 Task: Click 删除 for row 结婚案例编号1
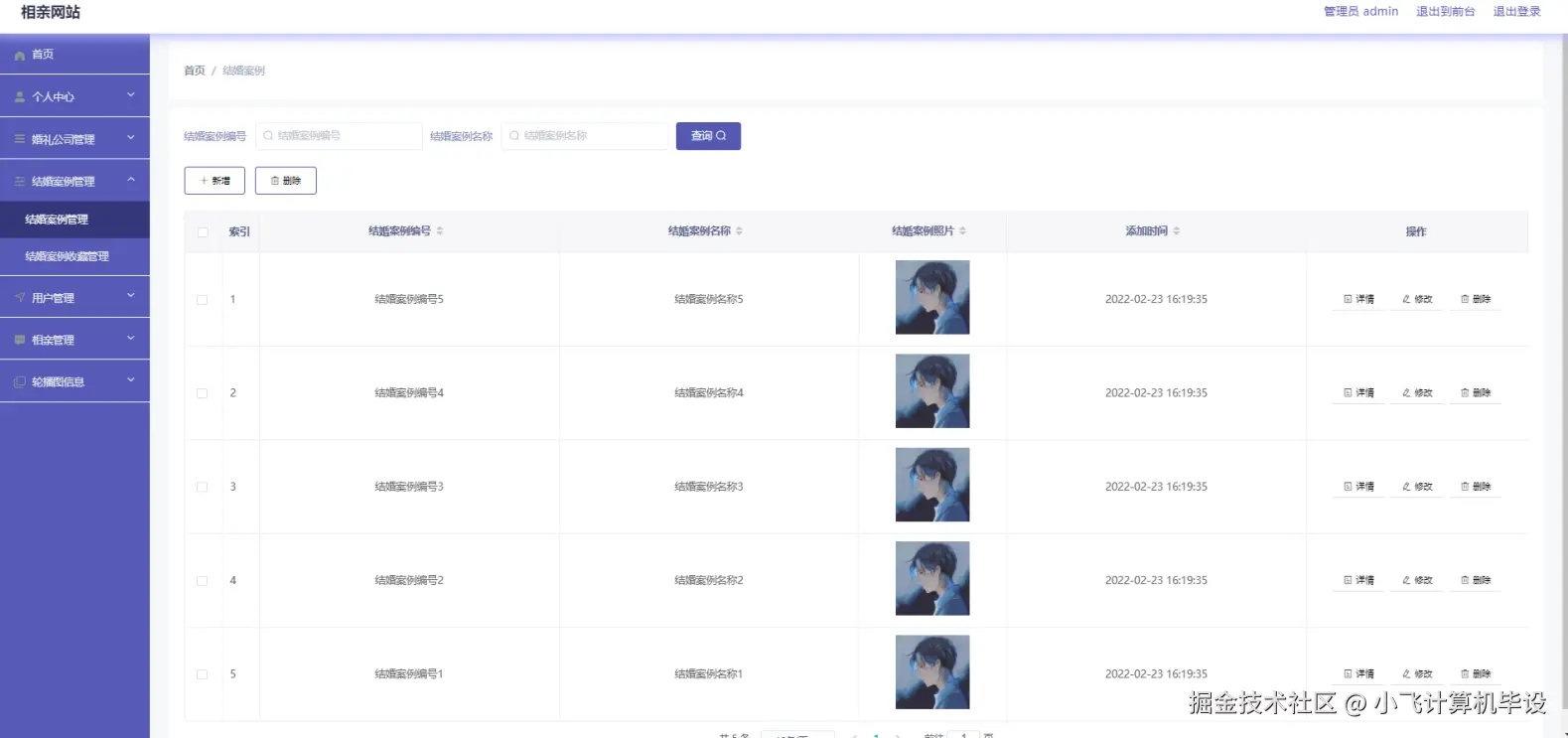click(x=1476, y=673)
